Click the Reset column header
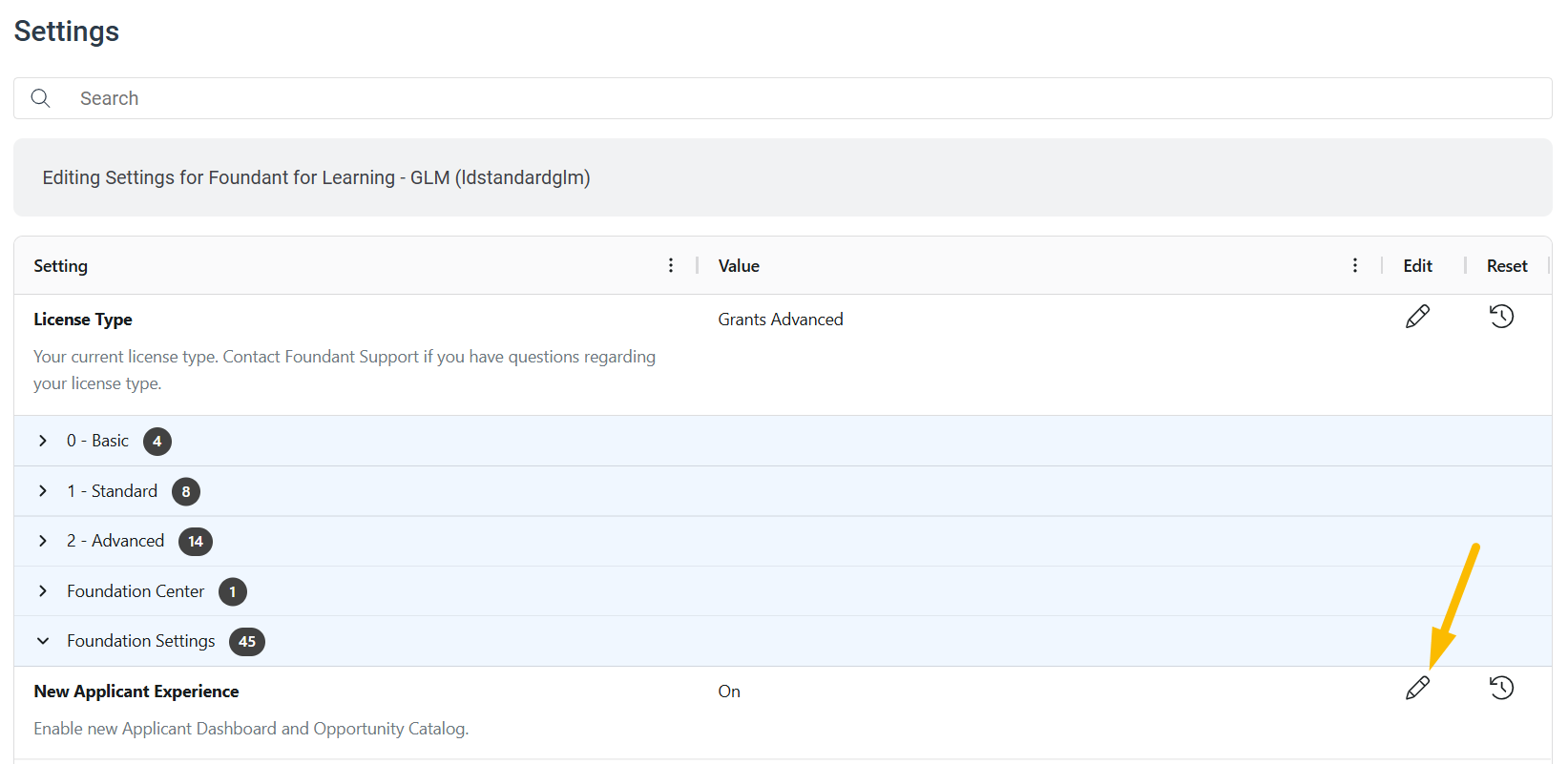Screen dimensions: 1568x764 1507,266
